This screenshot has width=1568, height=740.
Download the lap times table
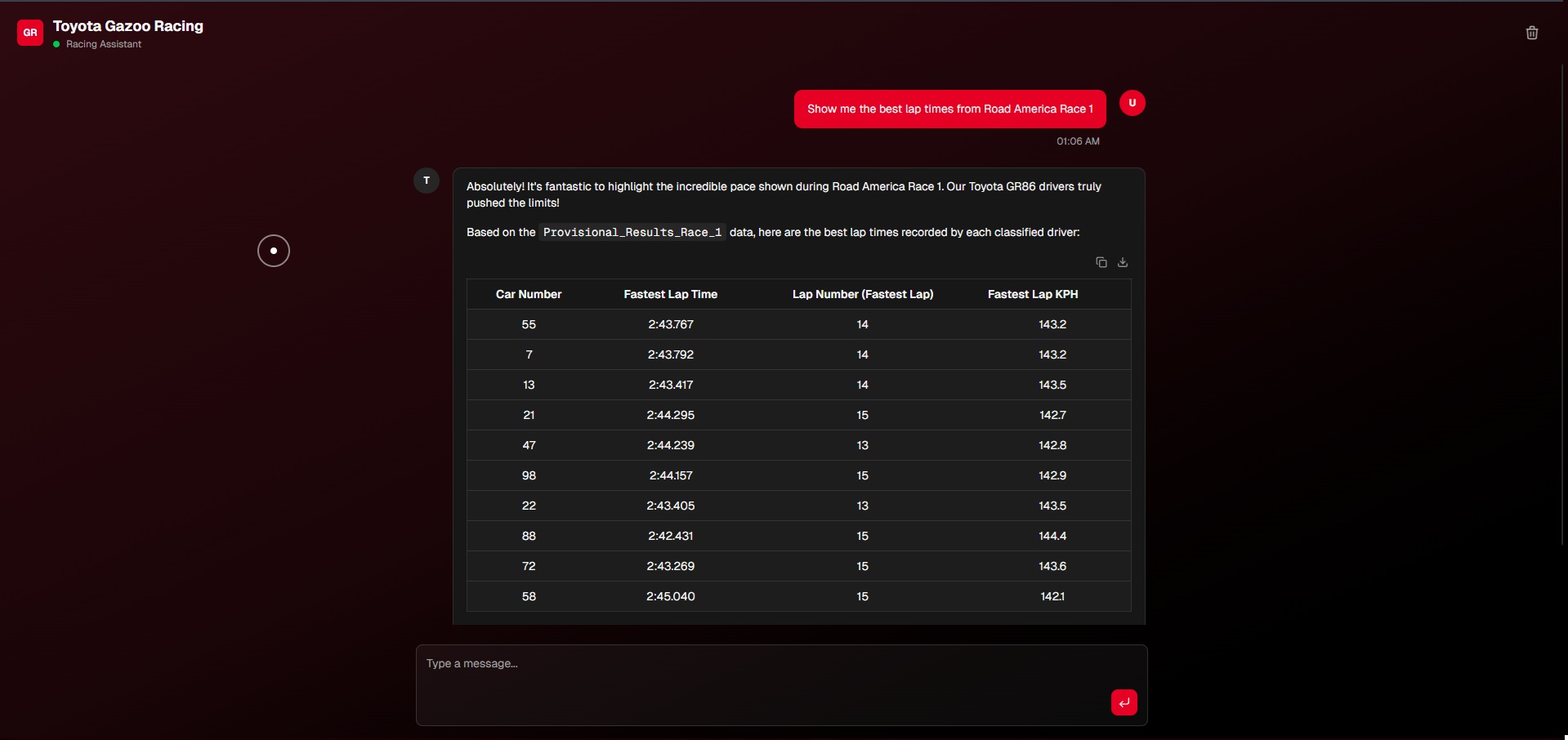click(1123, 262)
